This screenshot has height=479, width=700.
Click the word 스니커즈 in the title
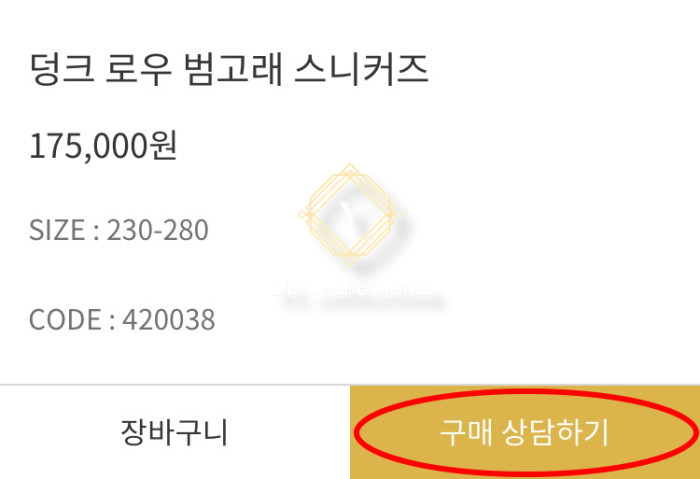(x=362, y=69)
